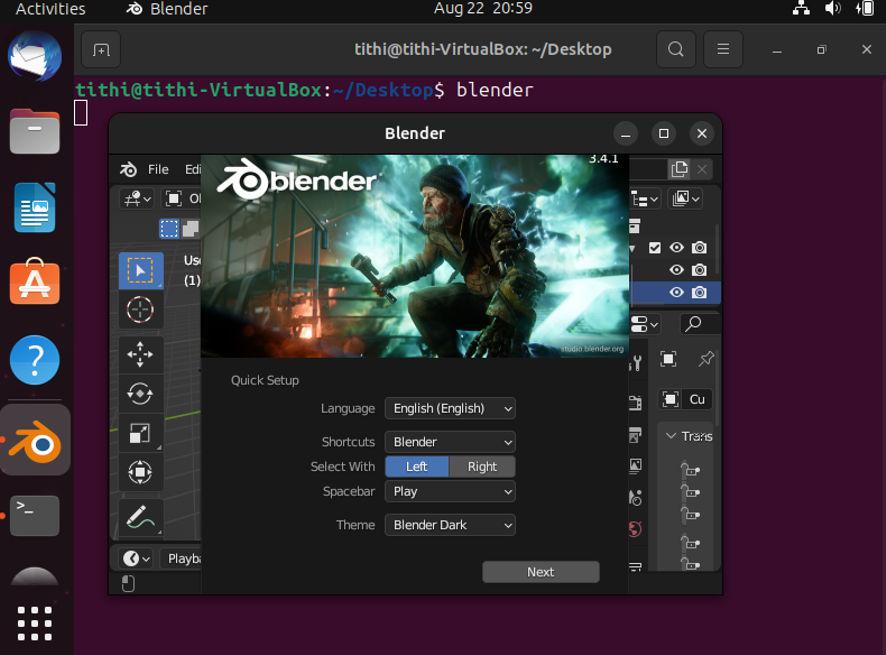This screenshot has height=655, width=886.
Task: Open the object mode selector in viewport header
Action: tap(182, 199)
